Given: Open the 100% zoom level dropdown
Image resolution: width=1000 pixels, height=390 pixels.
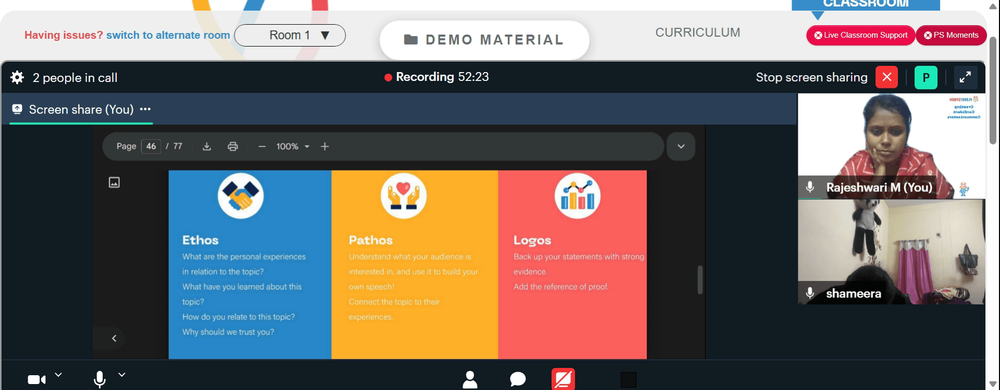Looking at the screenshot, I should point(293,147).
